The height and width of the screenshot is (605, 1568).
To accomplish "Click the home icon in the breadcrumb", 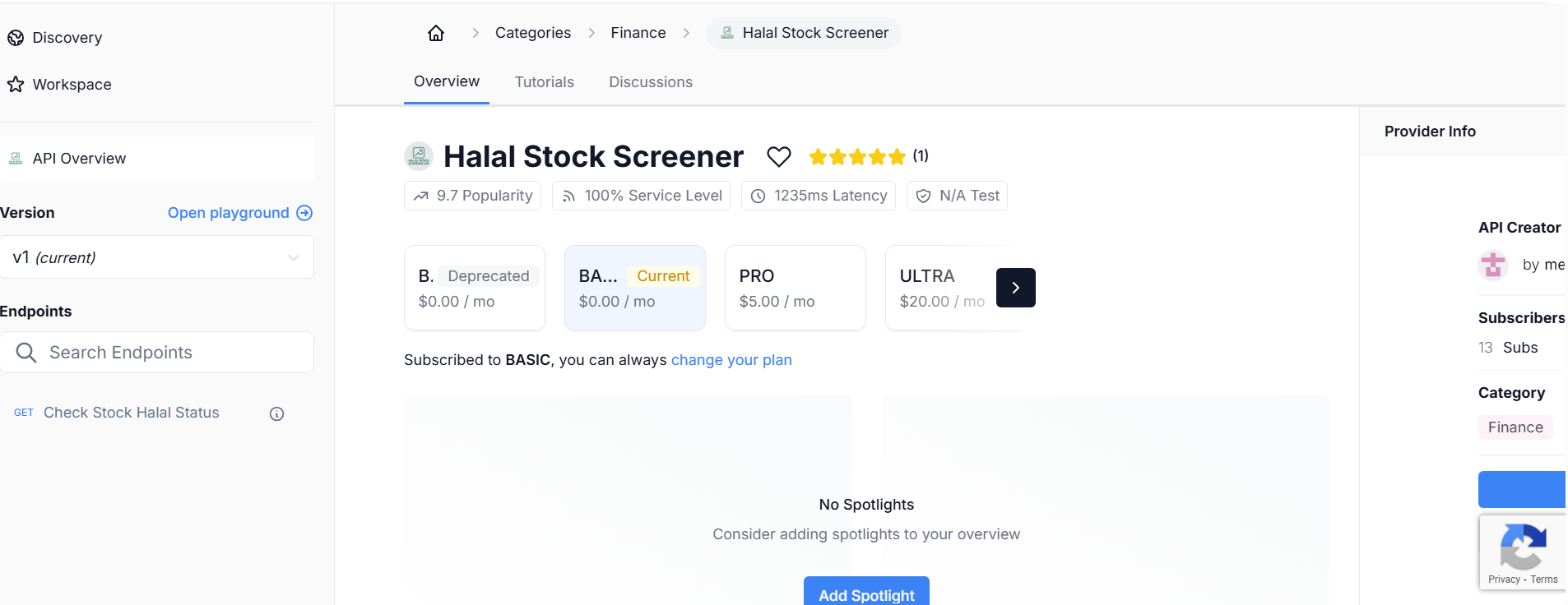I will pyautogui.click(x=435, y=32).
